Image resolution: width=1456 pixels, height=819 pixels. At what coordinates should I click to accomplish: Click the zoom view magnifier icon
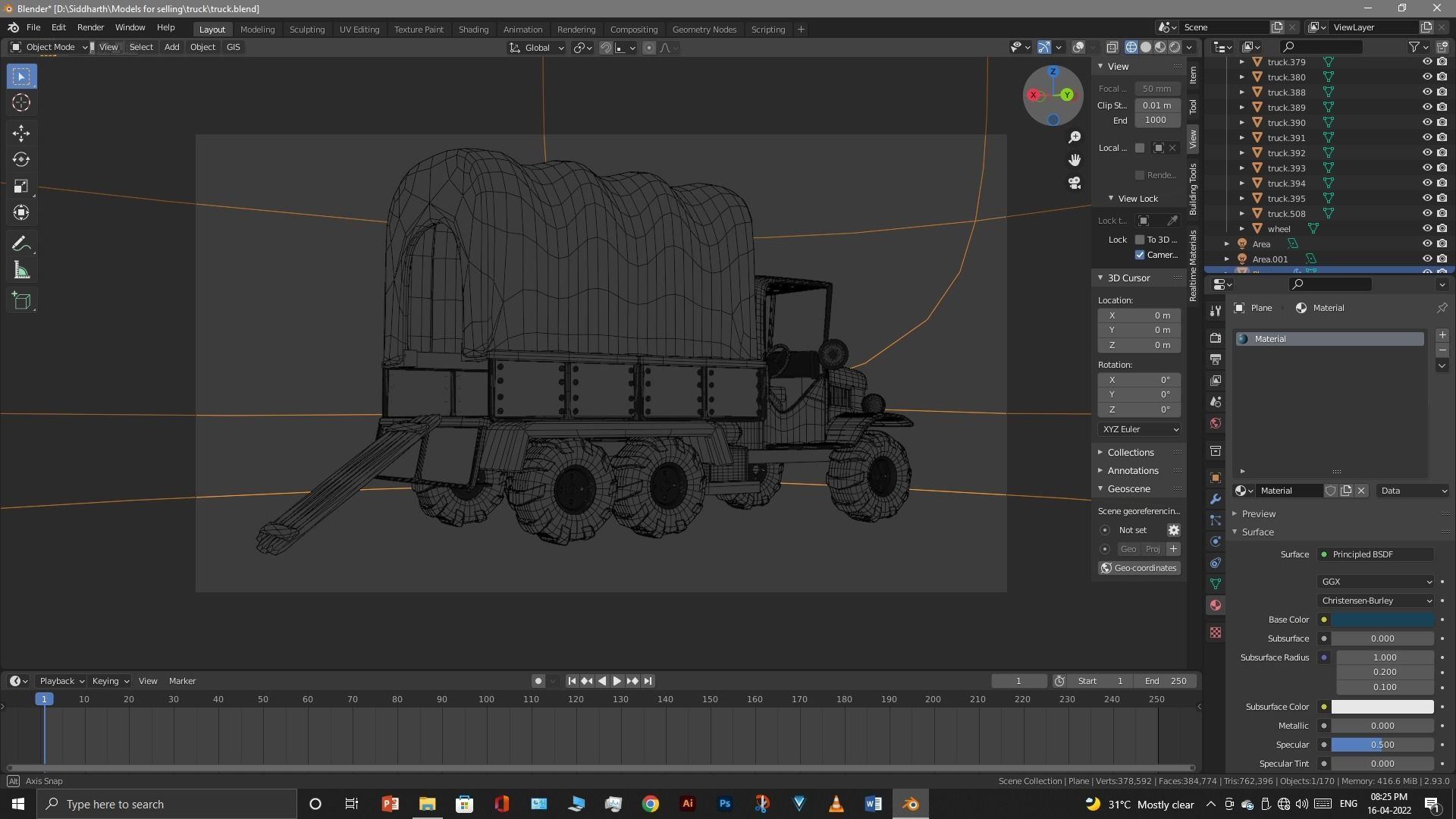[x=1075, y=137]
